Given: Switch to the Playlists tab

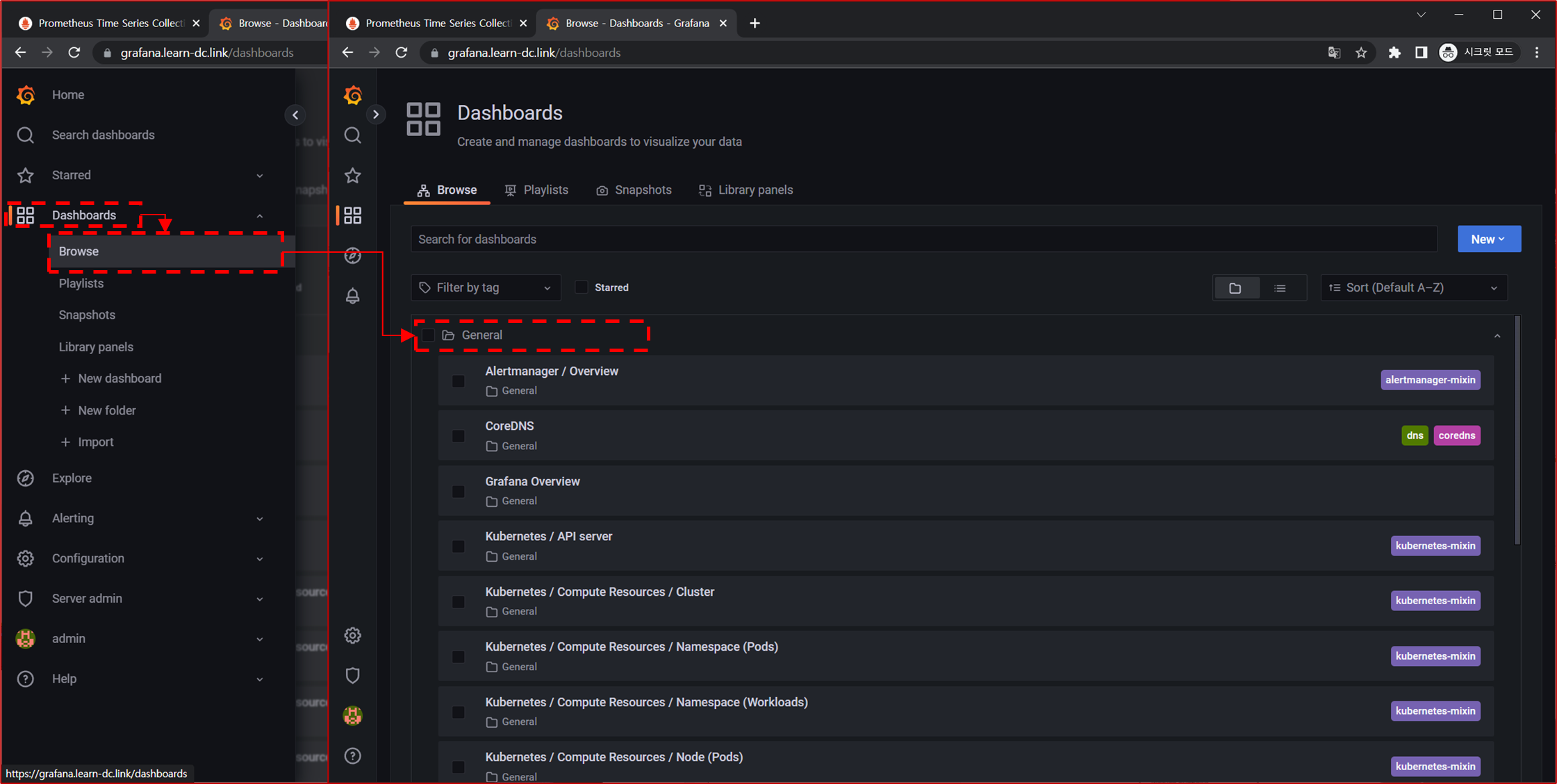Looking at the screenshot, I should click(536, 190).
